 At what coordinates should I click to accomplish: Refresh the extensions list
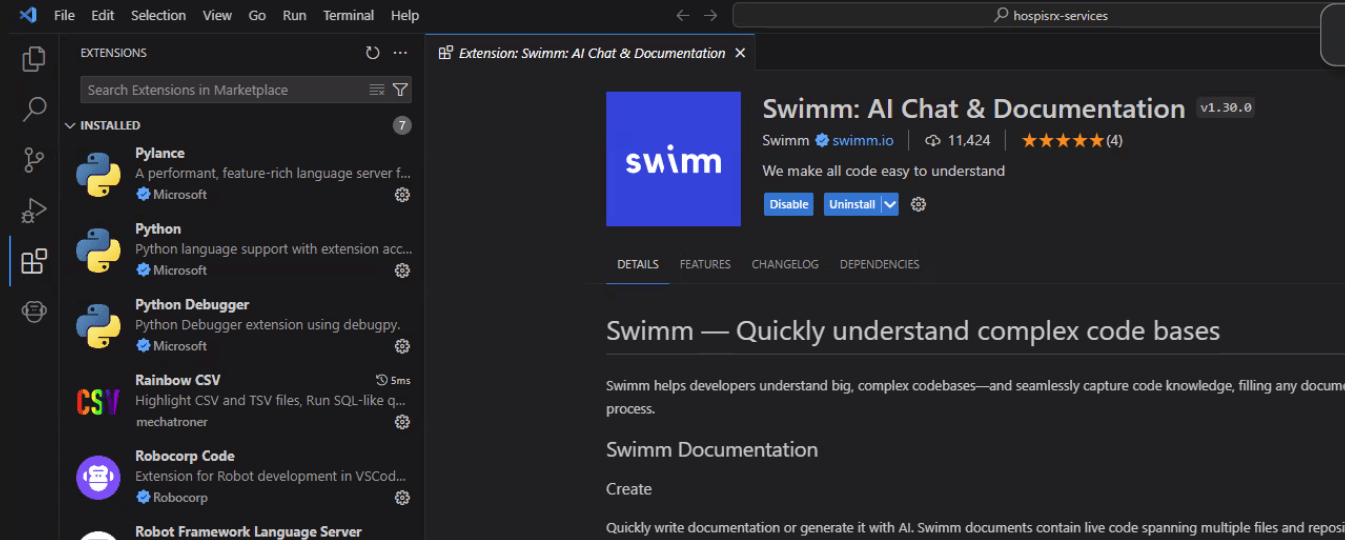tap(373, 53)
